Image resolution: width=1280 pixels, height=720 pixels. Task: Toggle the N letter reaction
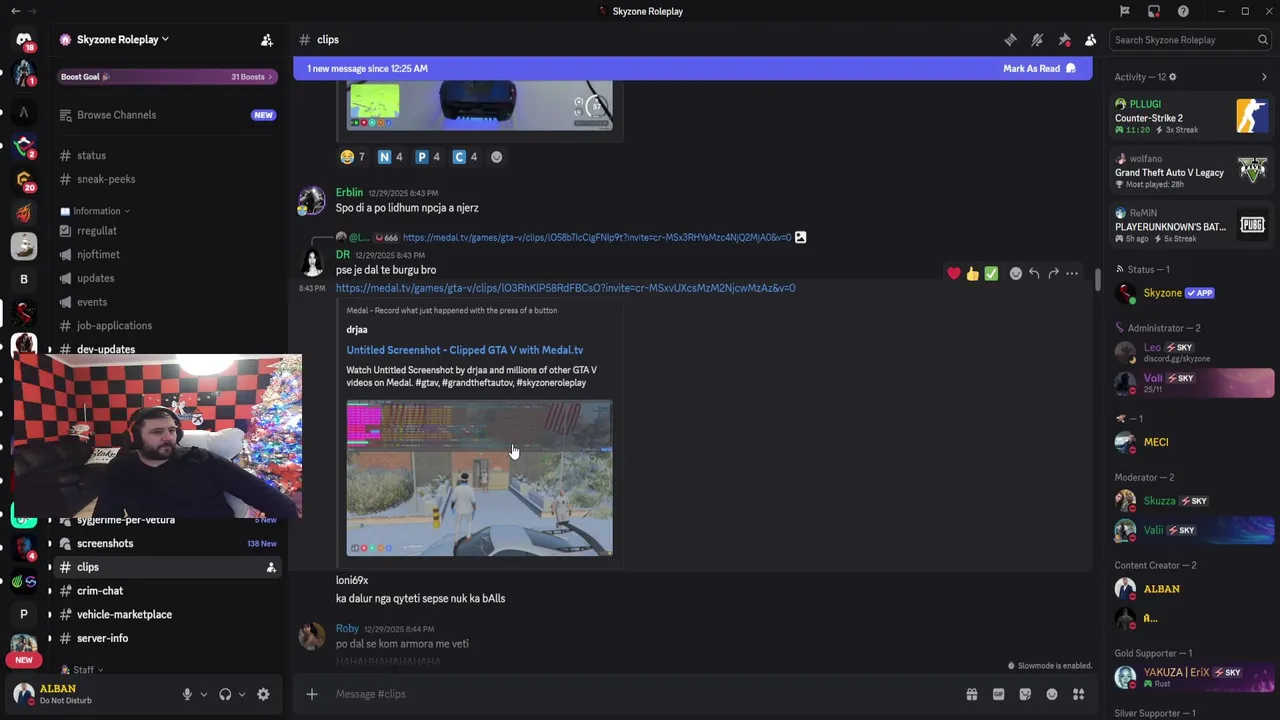[390, 157]
